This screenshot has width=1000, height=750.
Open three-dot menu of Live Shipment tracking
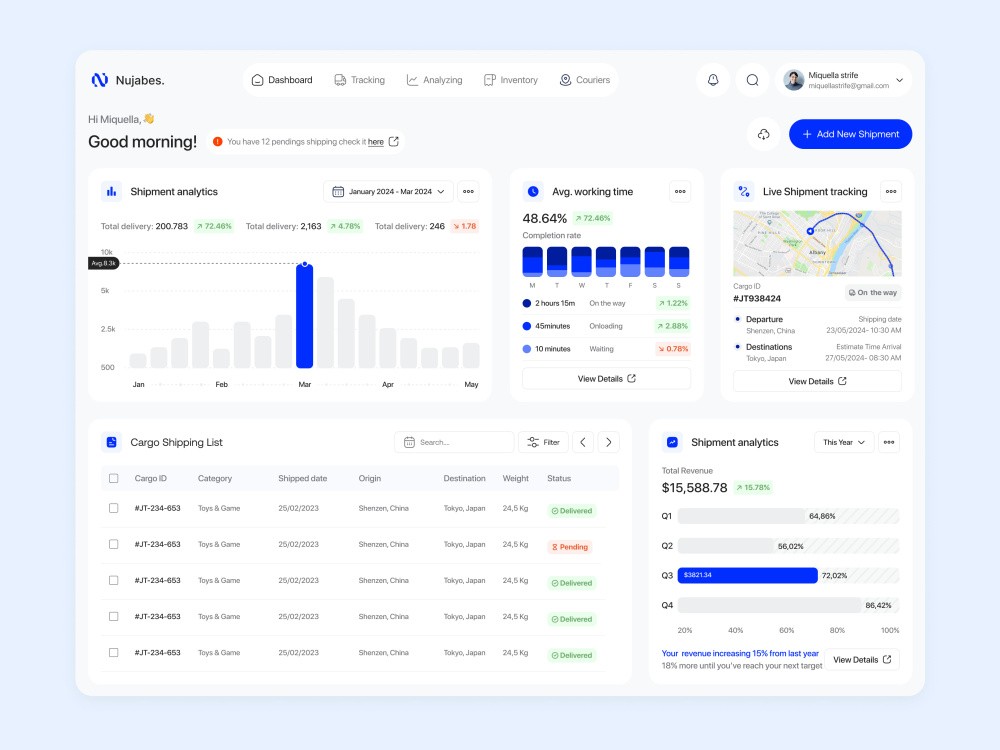891,191
